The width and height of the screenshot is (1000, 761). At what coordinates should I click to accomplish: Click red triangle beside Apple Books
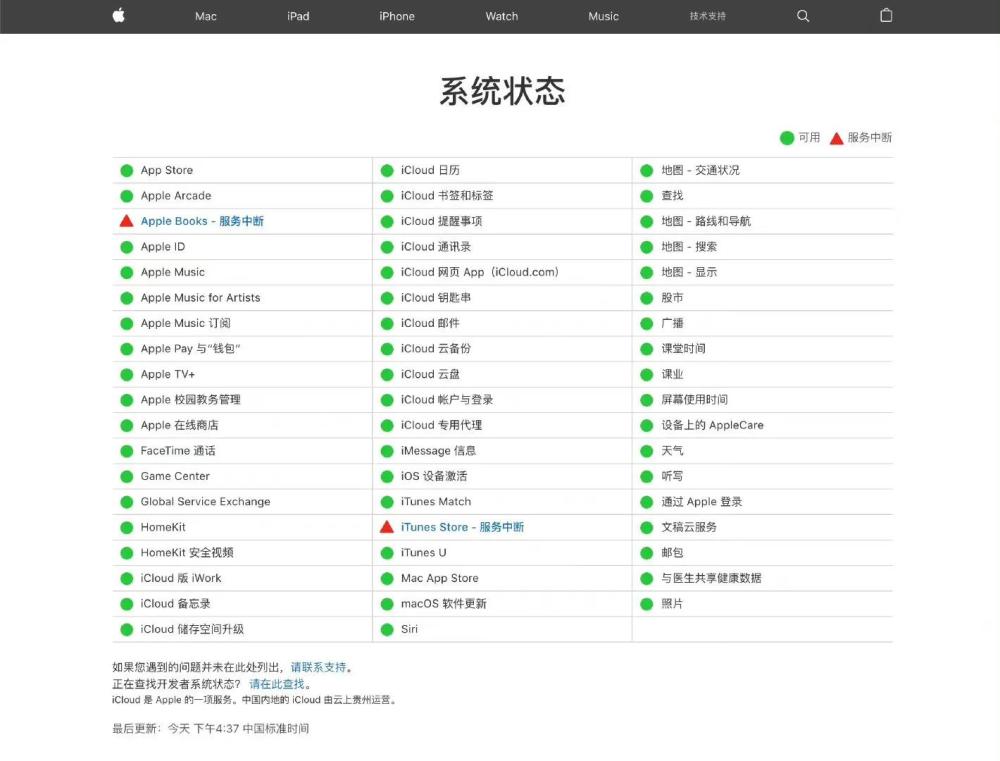(126, 221)
